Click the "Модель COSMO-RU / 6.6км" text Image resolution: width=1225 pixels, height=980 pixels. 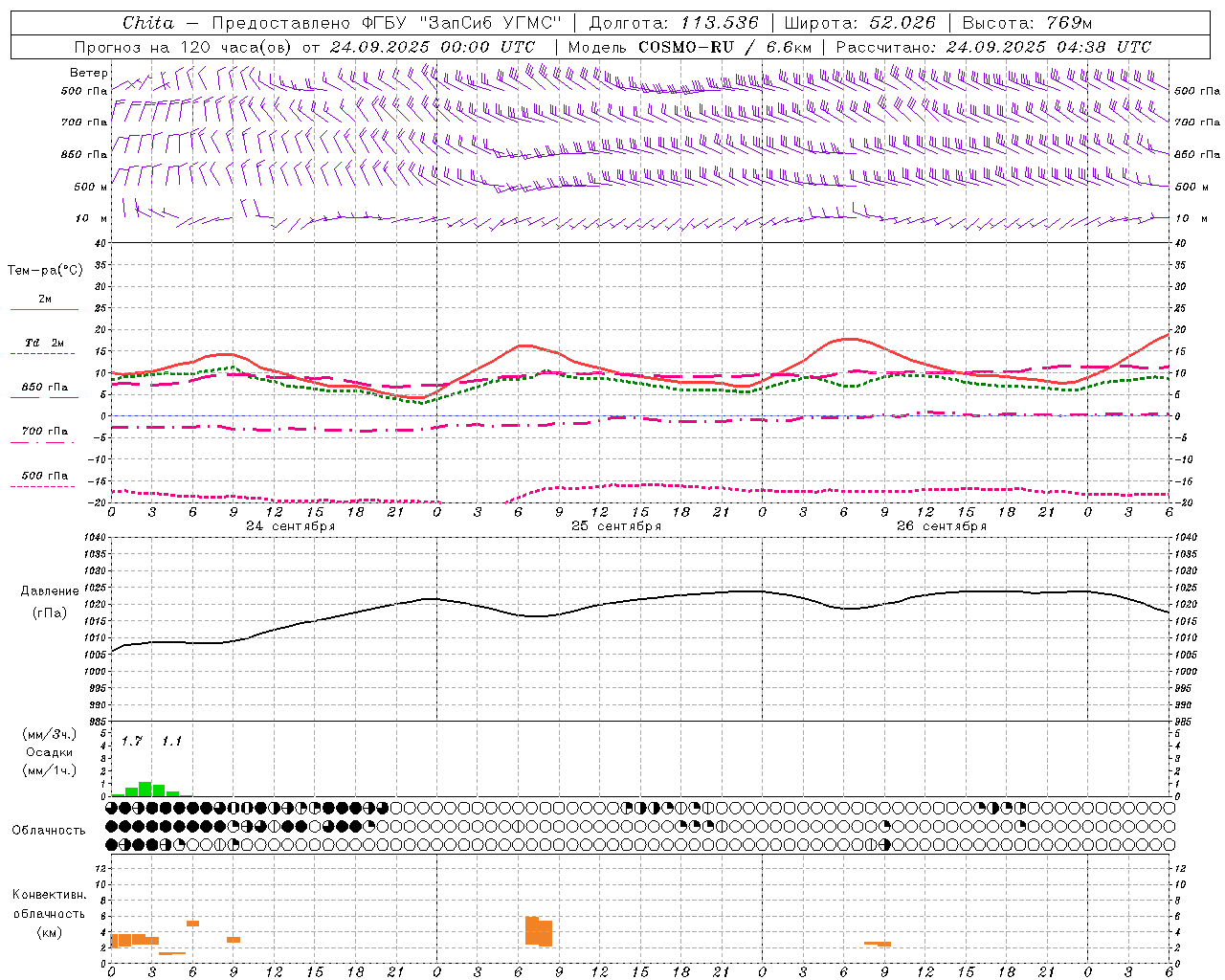point(690,47)
